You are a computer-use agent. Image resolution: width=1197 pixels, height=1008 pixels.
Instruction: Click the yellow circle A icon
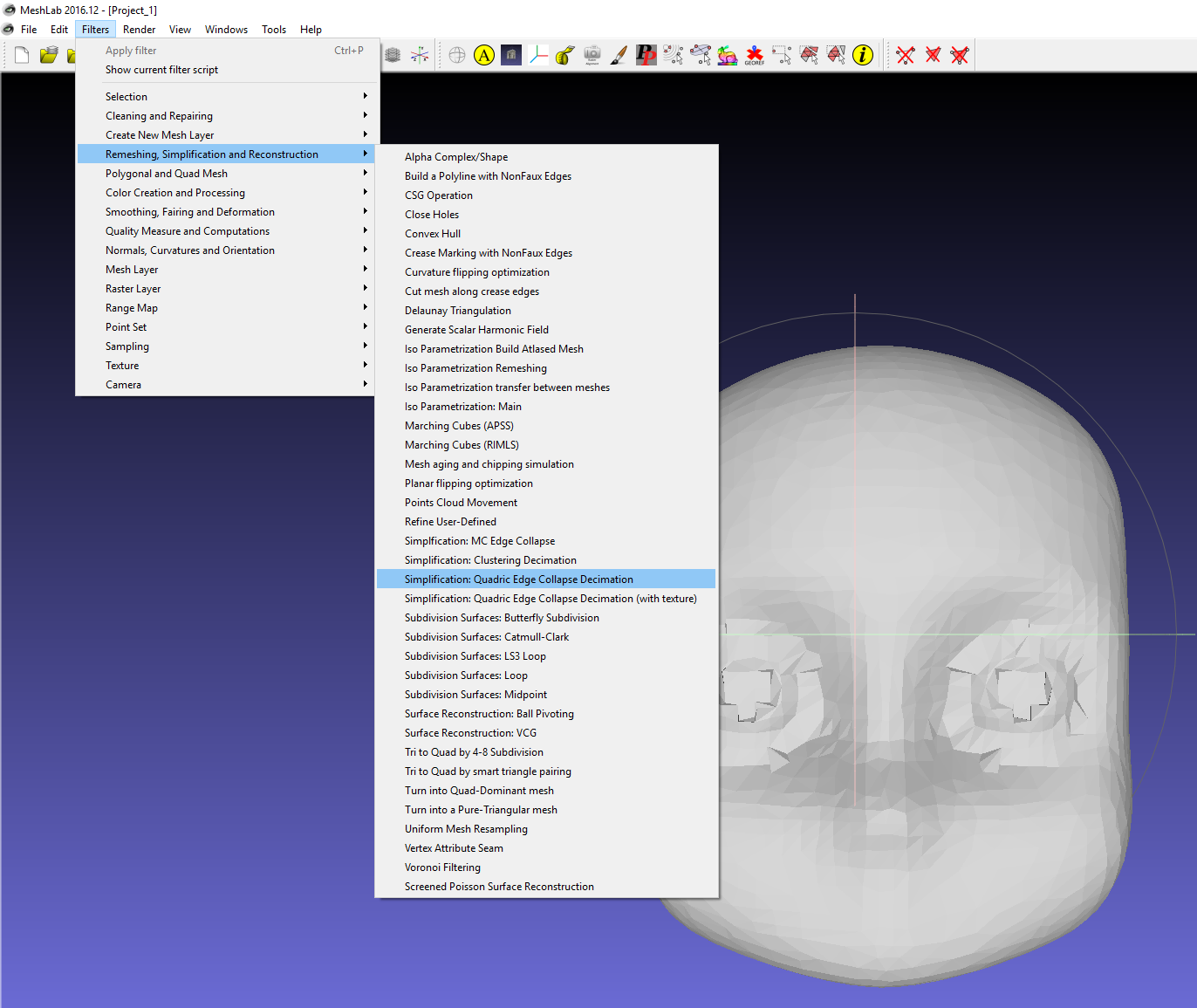click(484, 56)
